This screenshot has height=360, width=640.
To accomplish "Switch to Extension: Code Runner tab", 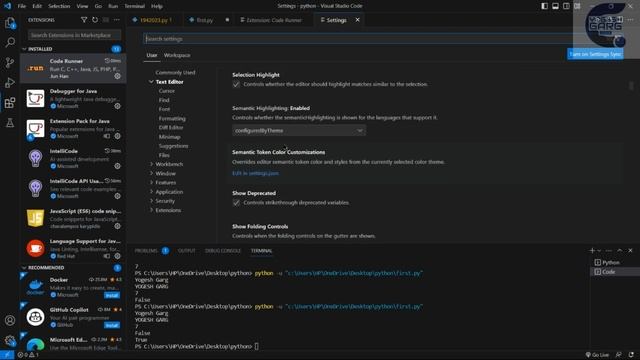I will click(x=274, y=20).
